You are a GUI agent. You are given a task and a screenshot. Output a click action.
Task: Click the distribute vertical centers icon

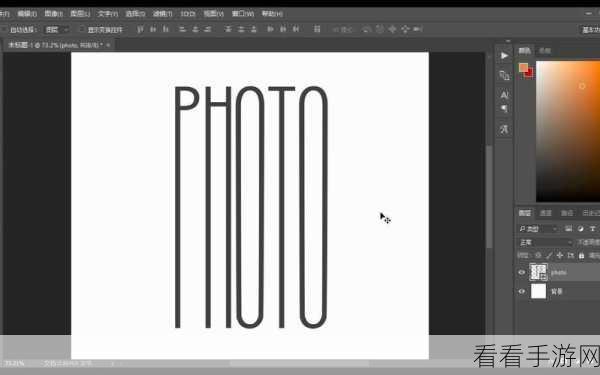pos(241,29)
